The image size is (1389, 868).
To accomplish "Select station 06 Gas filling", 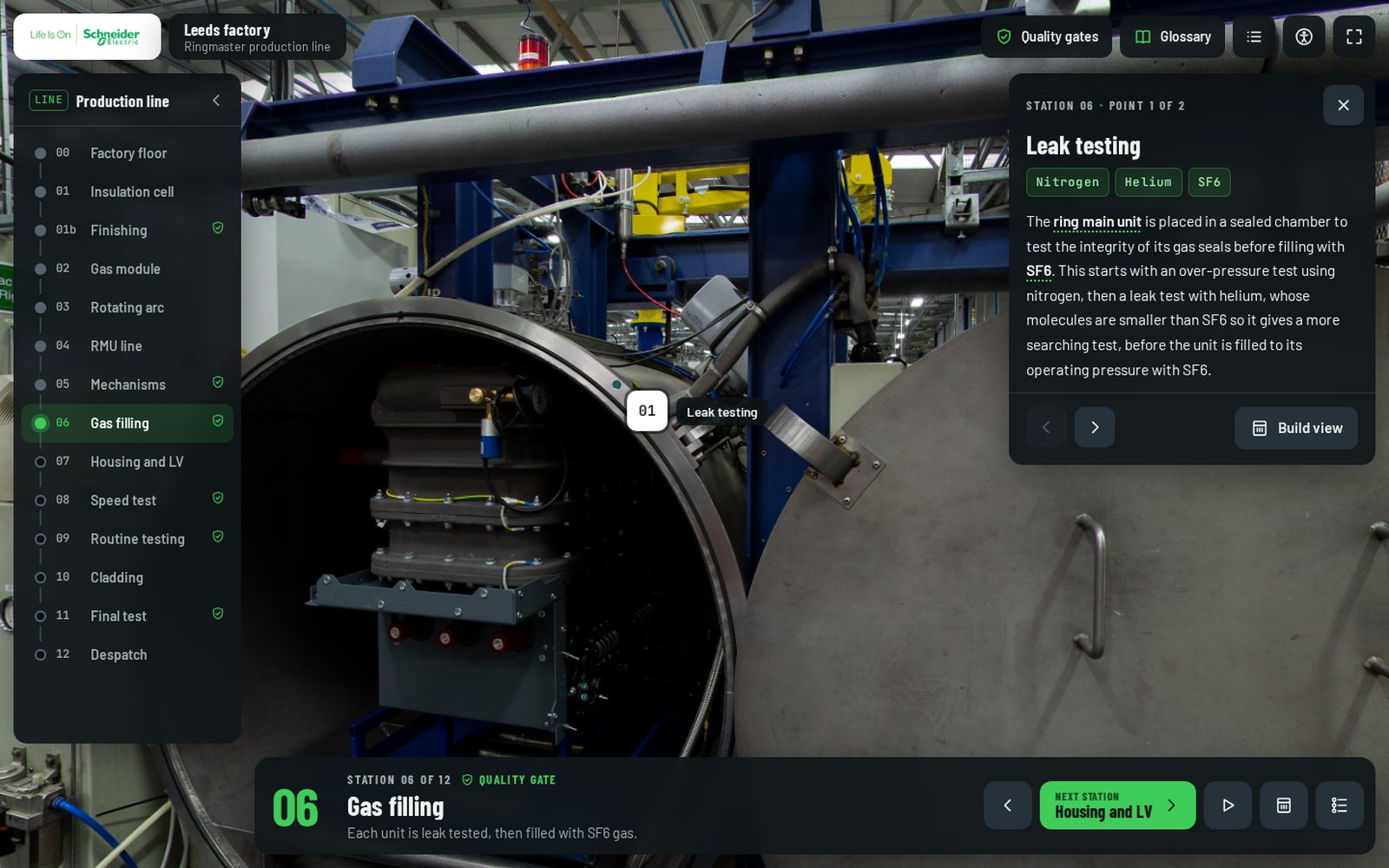I will 127,424.
